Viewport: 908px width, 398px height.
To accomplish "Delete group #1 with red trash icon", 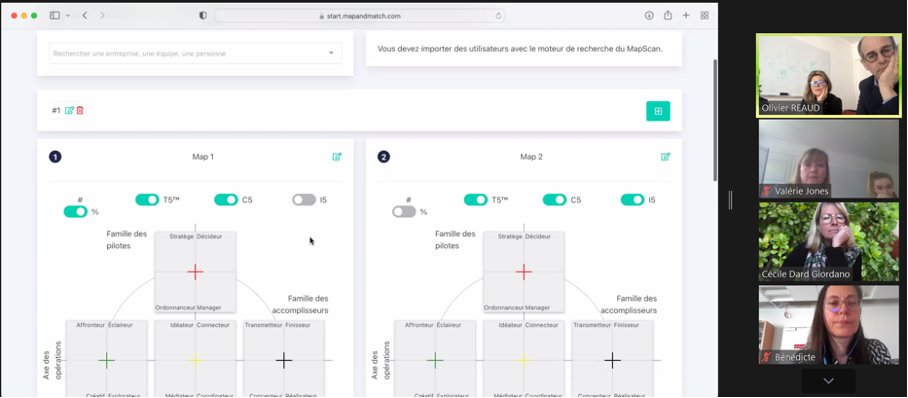I will [80, 110].
